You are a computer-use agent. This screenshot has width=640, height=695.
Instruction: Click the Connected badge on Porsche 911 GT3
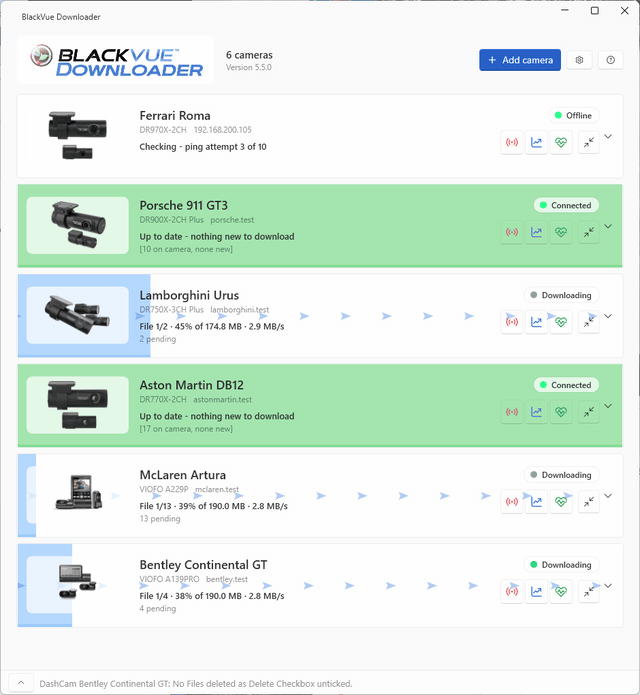pyautogui.click(x=566, y=205)
